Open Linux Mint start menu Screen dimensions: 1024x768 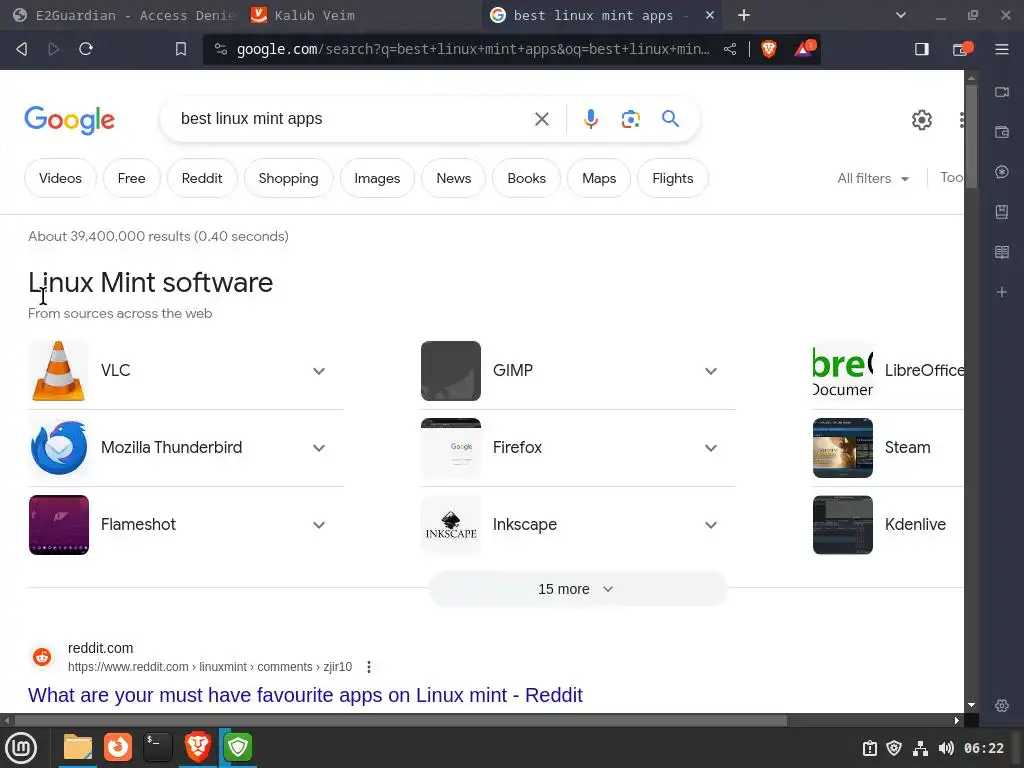point(21,747)
